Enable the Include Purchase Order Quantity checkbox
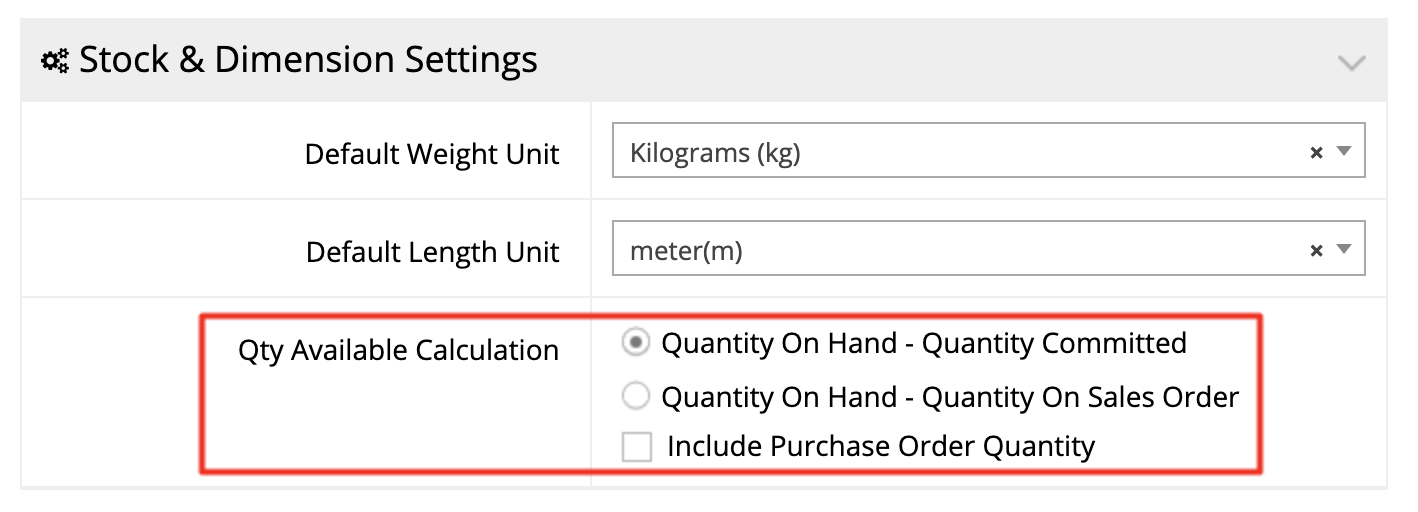 pyautogui.click(x=636, y=446)
